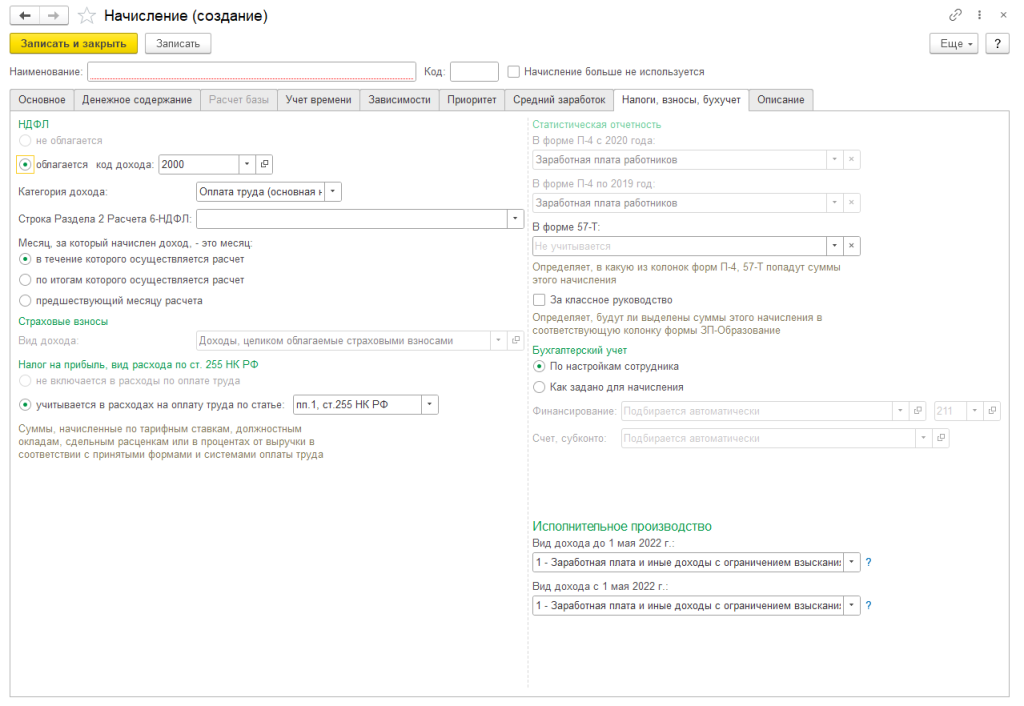This screenshot has height=706, width=1024.
Task: Select 'предшествующий месяцу расчета' option
Action: 25,300
